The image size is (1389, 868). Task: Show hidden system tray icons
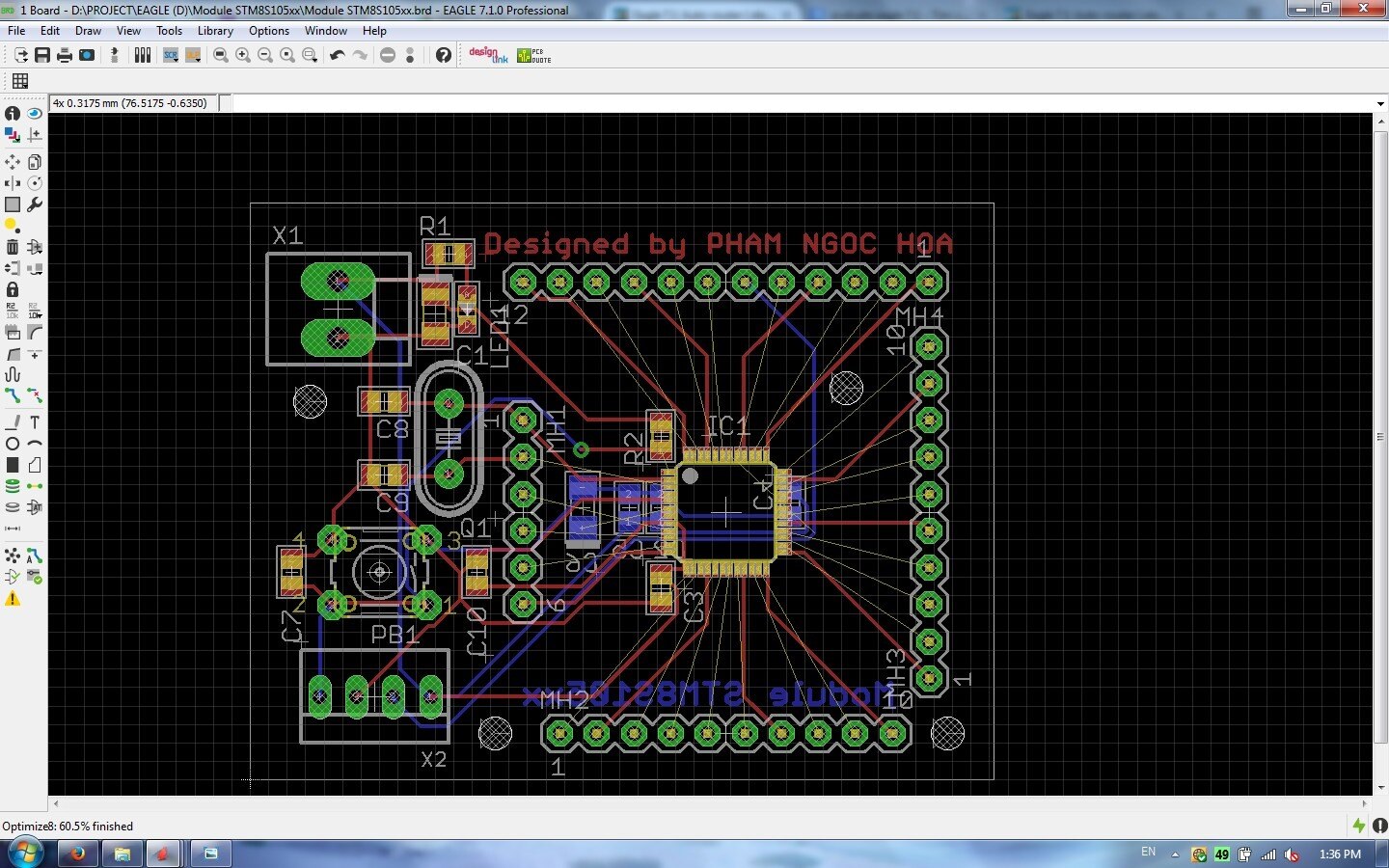1175,854
